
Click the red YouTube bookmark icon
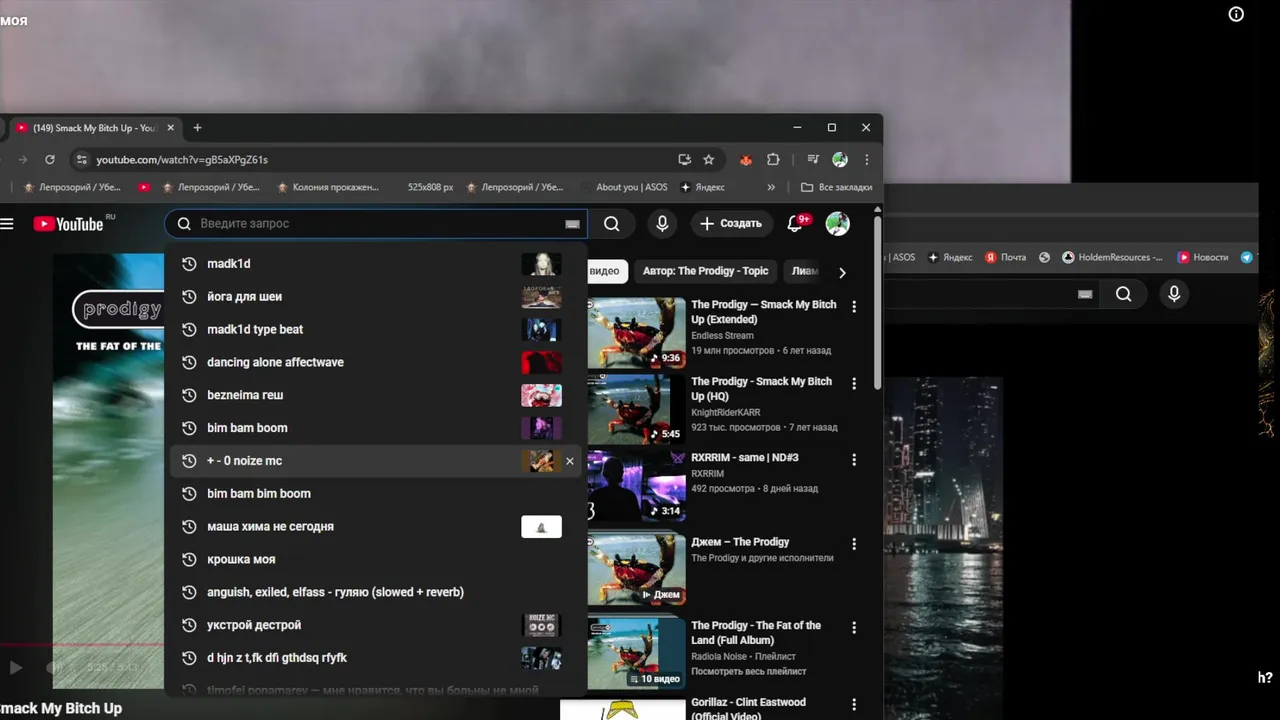pos(144,187)
